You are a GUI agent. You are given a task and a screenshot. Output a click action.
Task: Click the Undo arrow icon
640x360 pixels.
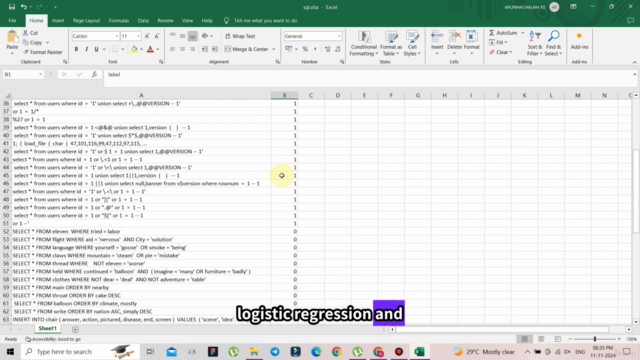(x=24, y=7)
